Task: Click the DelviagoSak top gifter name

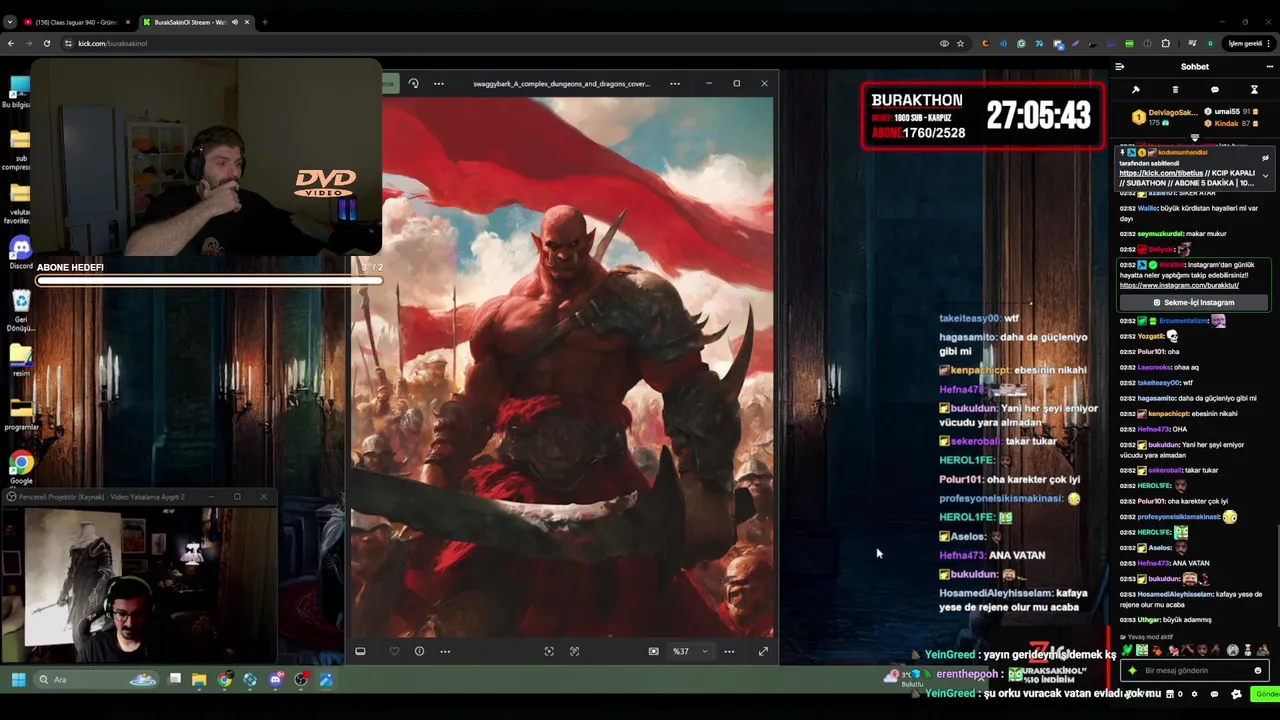Action: [x=1172, y=113]
